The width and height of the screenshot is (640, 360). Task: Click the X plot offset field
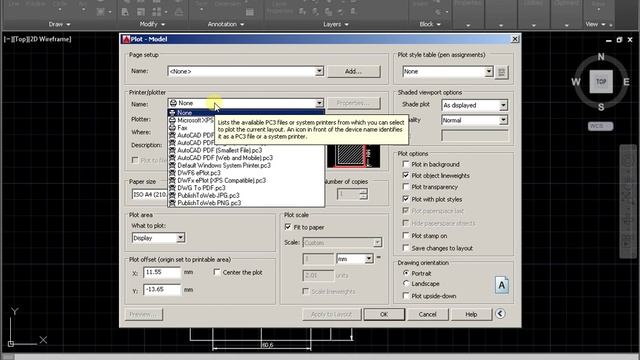[162, 272]
